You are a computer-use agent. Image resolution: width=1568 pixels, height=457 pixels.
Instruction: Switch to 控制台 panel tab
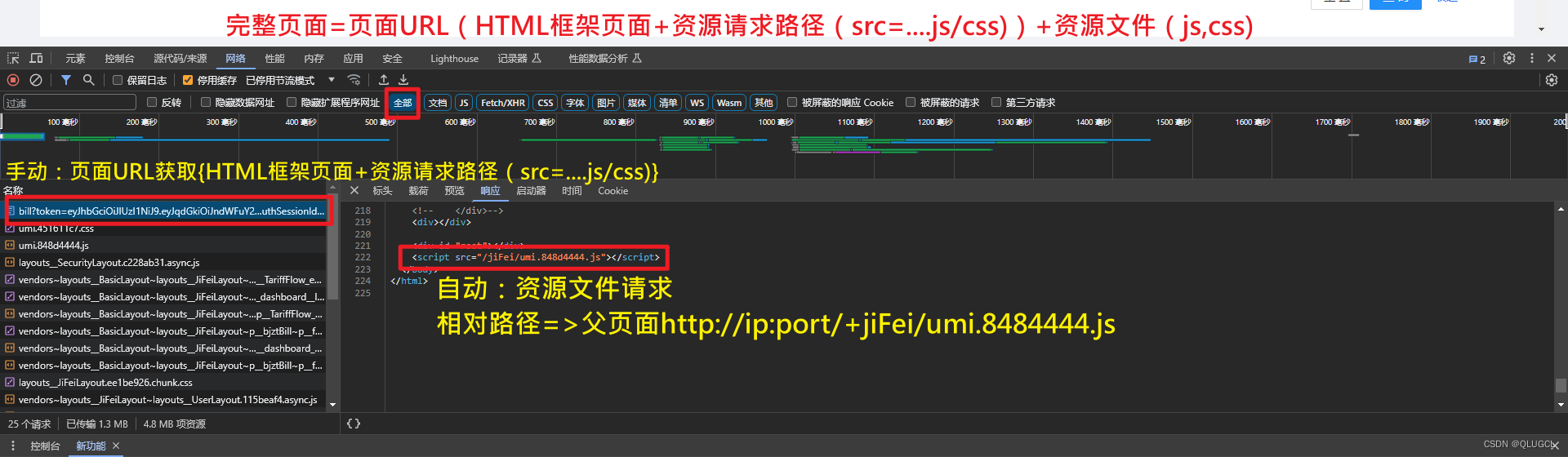(x=119, y=59)
